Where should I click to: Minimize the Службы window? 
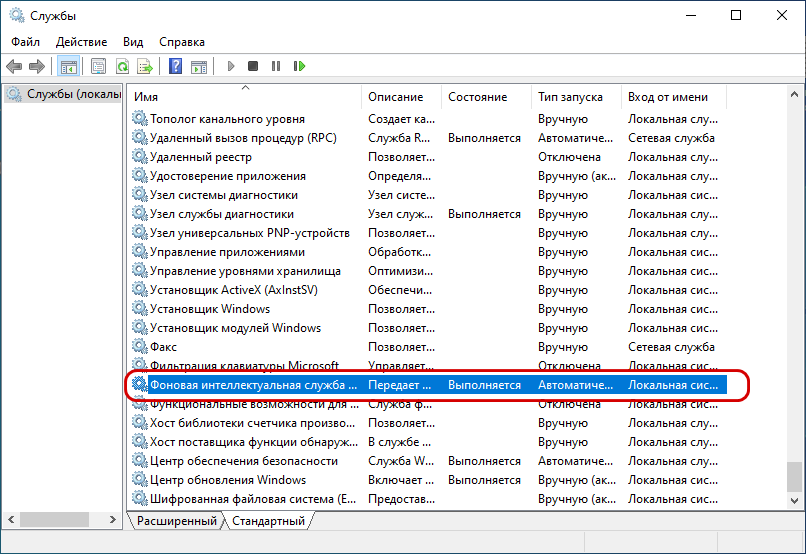click(691, 15)
